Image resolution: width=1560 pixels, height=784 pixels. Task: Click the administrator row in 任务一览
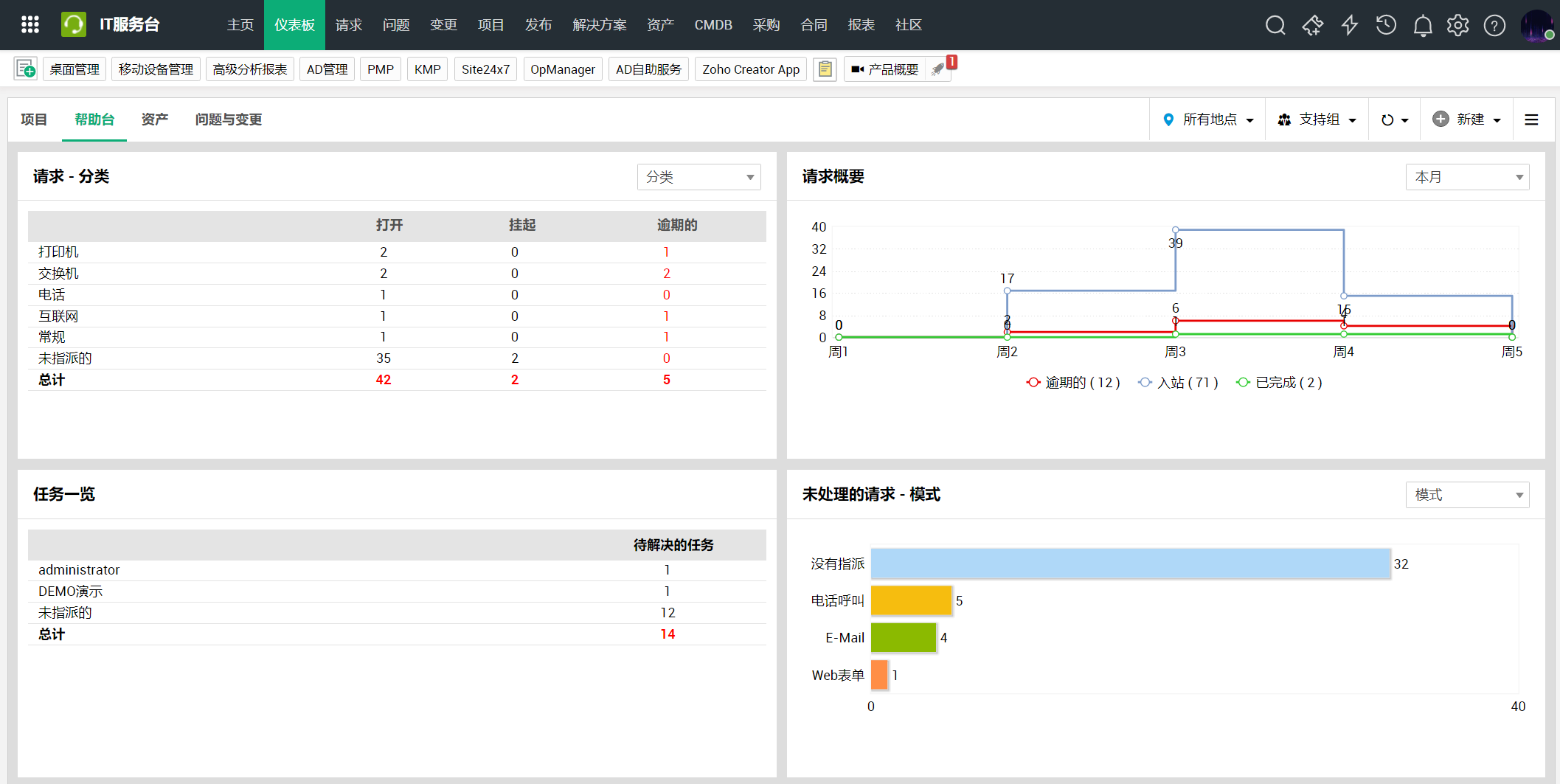[79, 569]
